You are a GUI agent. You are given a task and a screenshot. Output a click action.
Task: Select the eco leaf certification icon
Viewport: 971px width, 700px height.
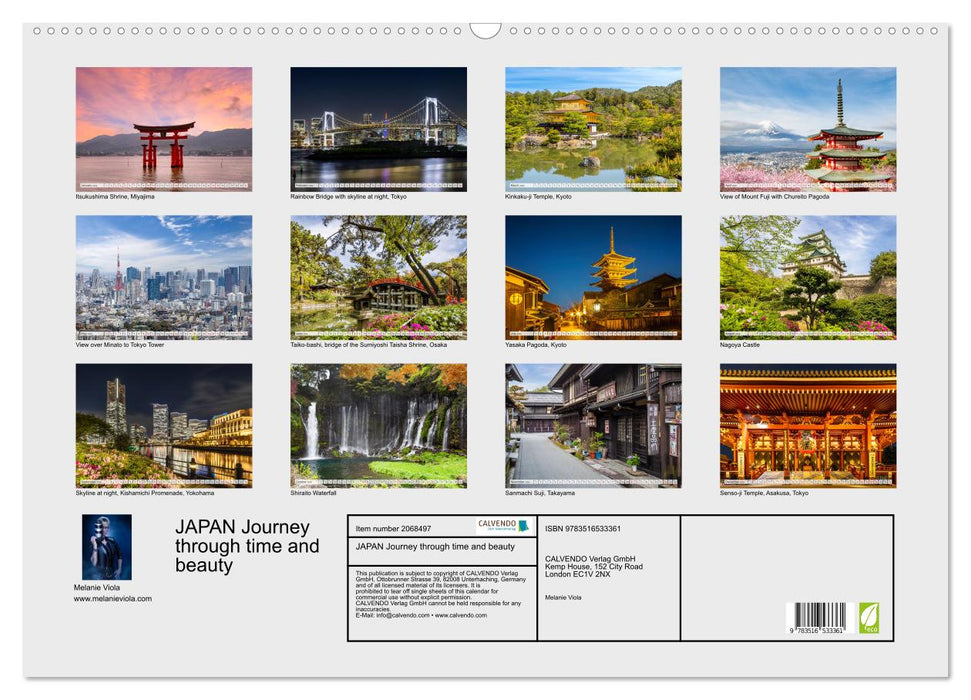[x=868, y=618]
